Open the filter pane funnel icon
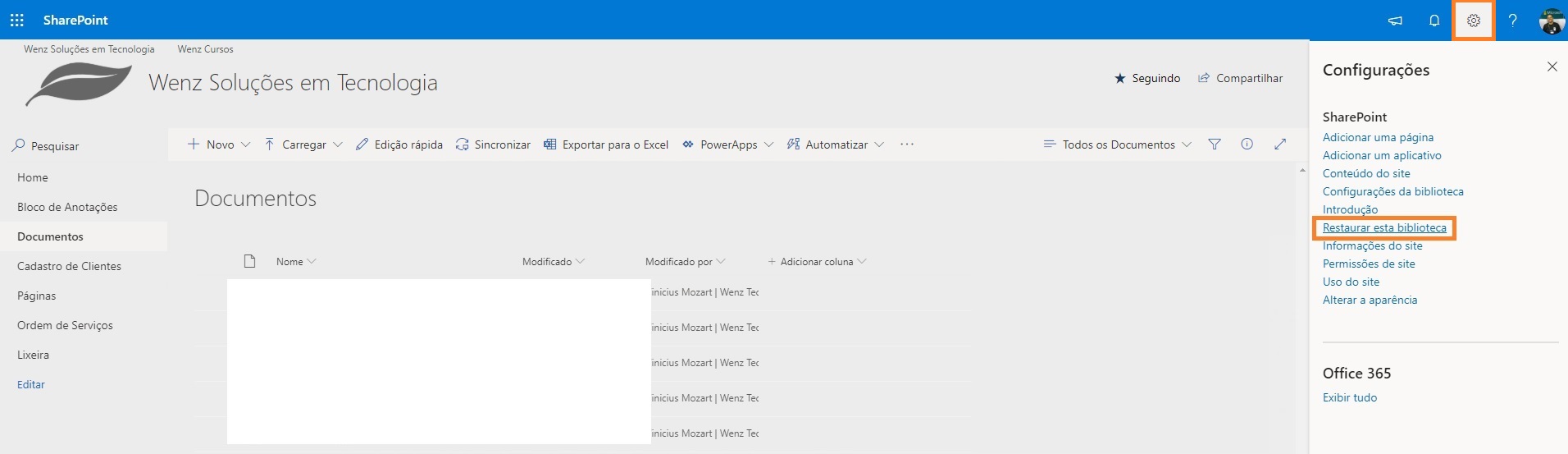 (1215, 144)
